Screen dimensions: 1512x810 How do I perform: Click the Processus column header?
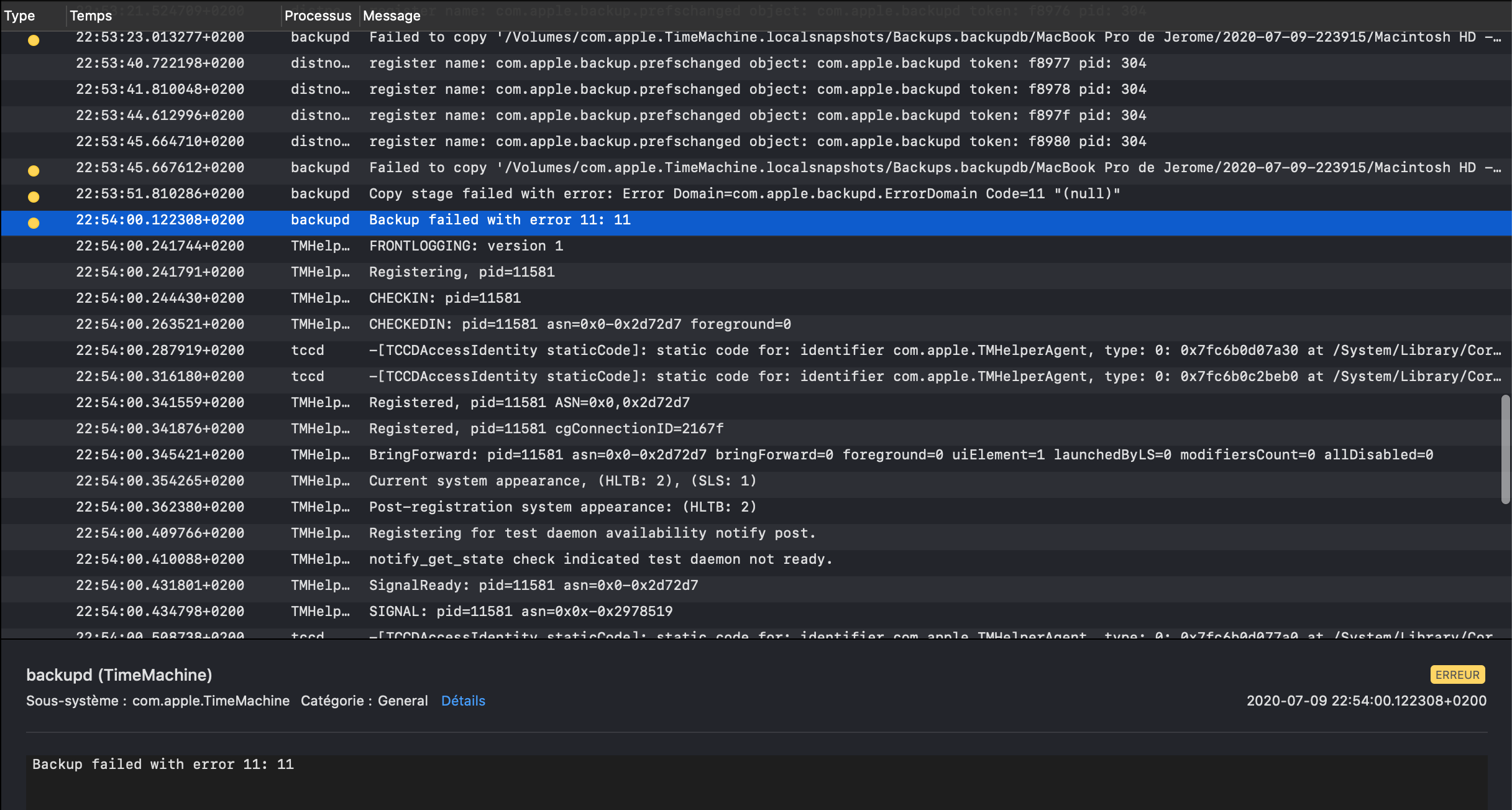(318, 16)
